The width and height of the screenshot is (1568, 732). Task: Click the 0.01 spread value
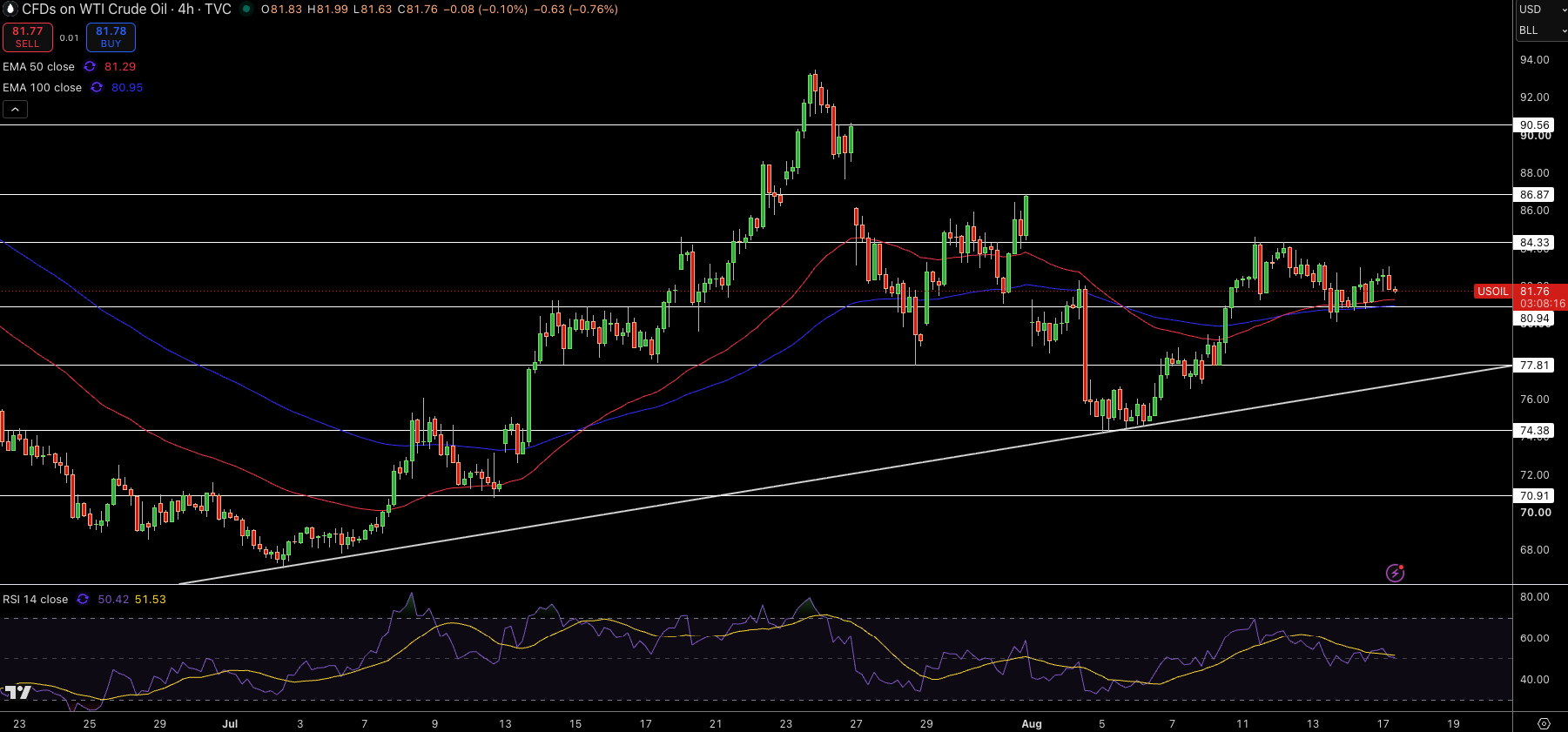click(70, 37)
